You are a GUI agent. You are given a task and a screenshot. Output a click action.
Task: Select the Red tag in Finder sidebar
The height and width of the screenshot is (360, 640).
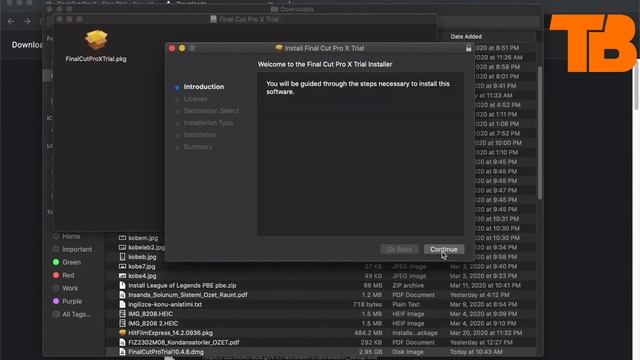tap(64, 276)
